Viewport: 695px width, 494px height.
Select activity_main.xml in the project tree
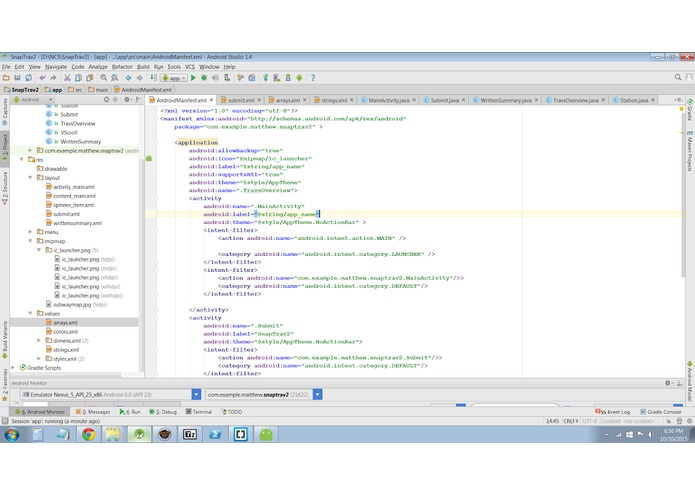(x=74, y=186)
